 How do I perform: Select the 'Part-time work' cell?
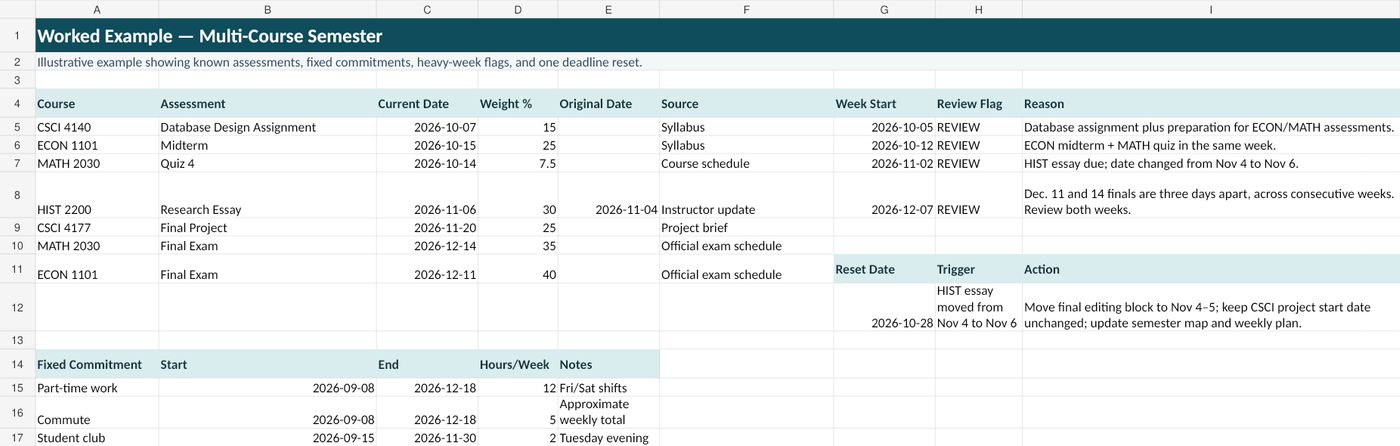[96, 388]
